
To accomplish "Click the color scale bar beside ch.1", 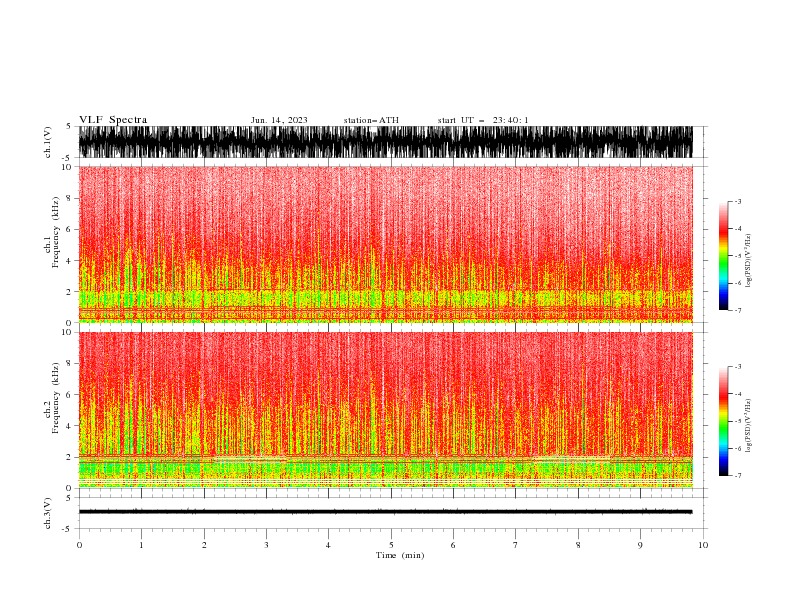I will (723, 256).
